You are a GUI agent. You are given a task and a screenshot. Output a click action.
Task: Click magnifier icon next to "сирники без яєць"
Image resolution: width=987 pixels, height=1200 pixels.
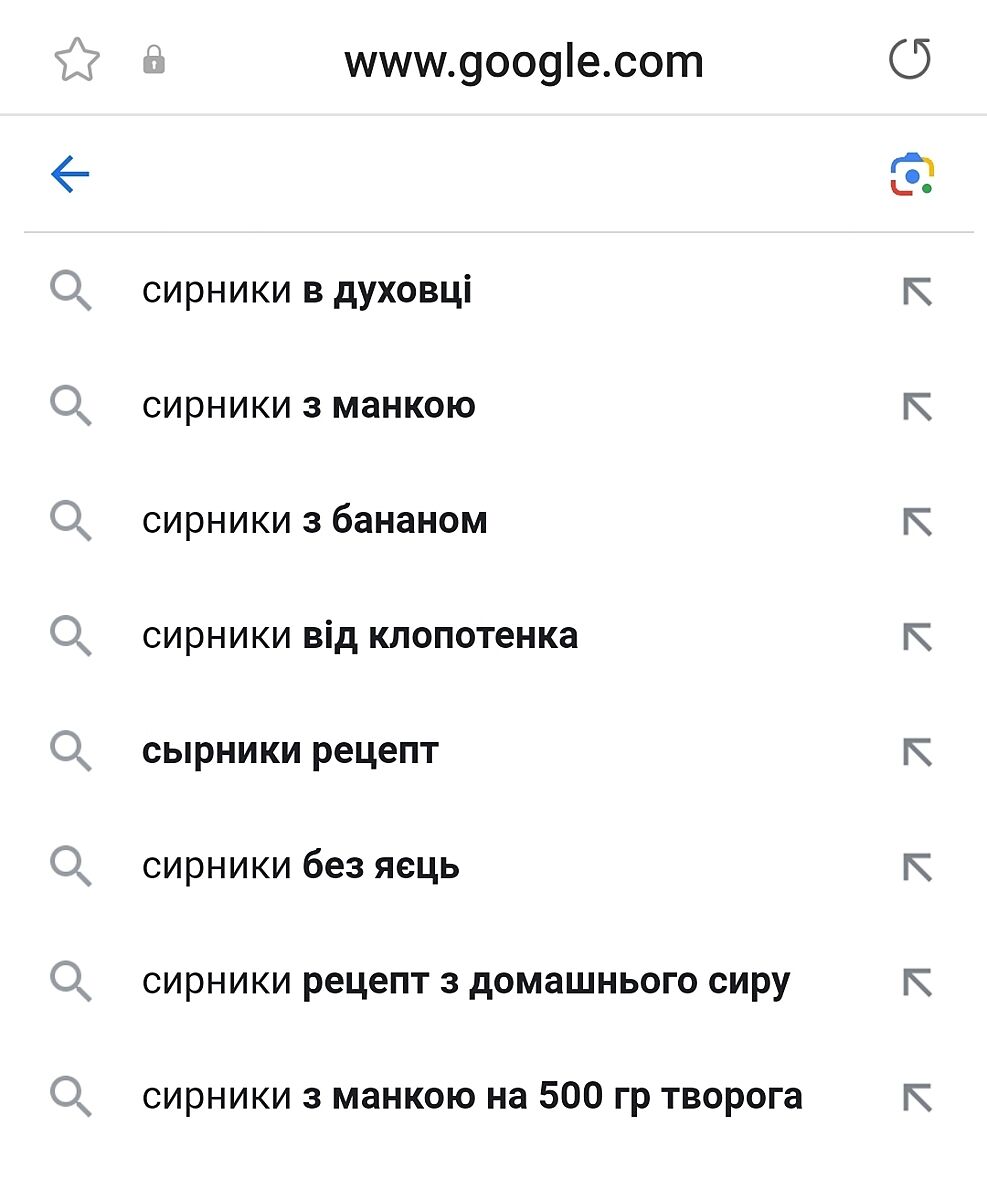71,866
